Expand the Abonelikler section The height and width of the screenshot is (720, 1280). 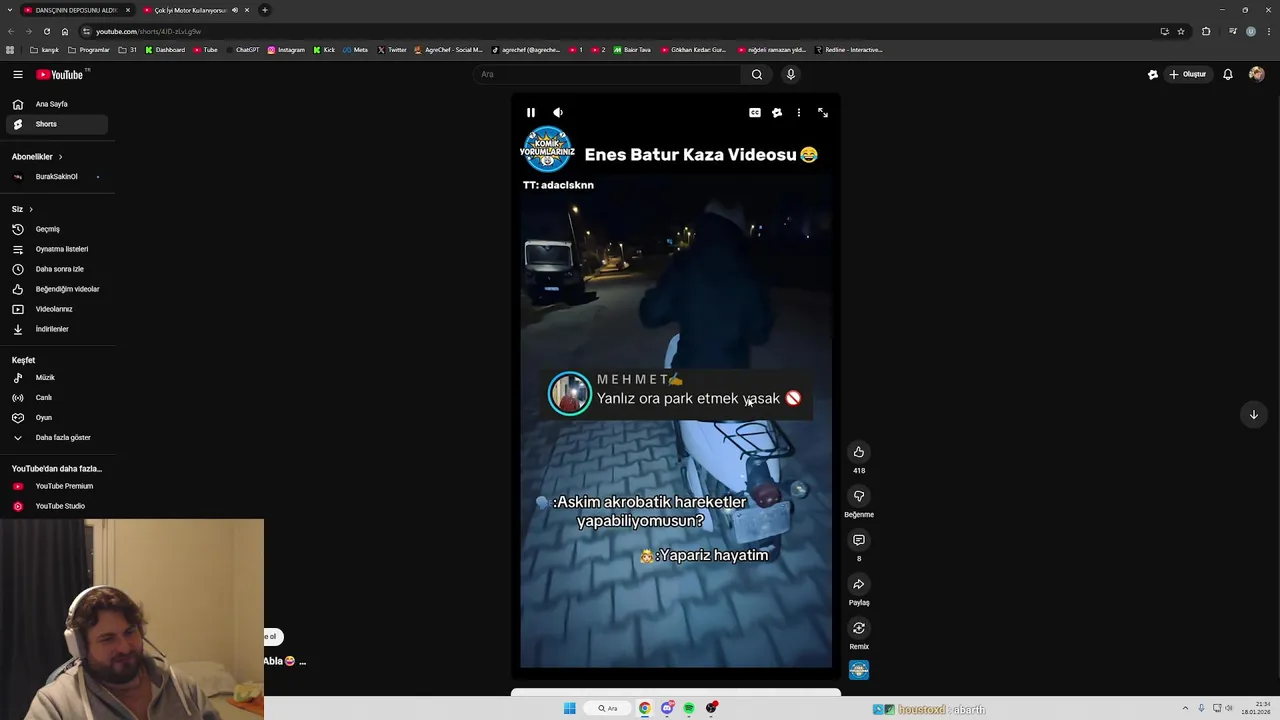tap(38, 157)
